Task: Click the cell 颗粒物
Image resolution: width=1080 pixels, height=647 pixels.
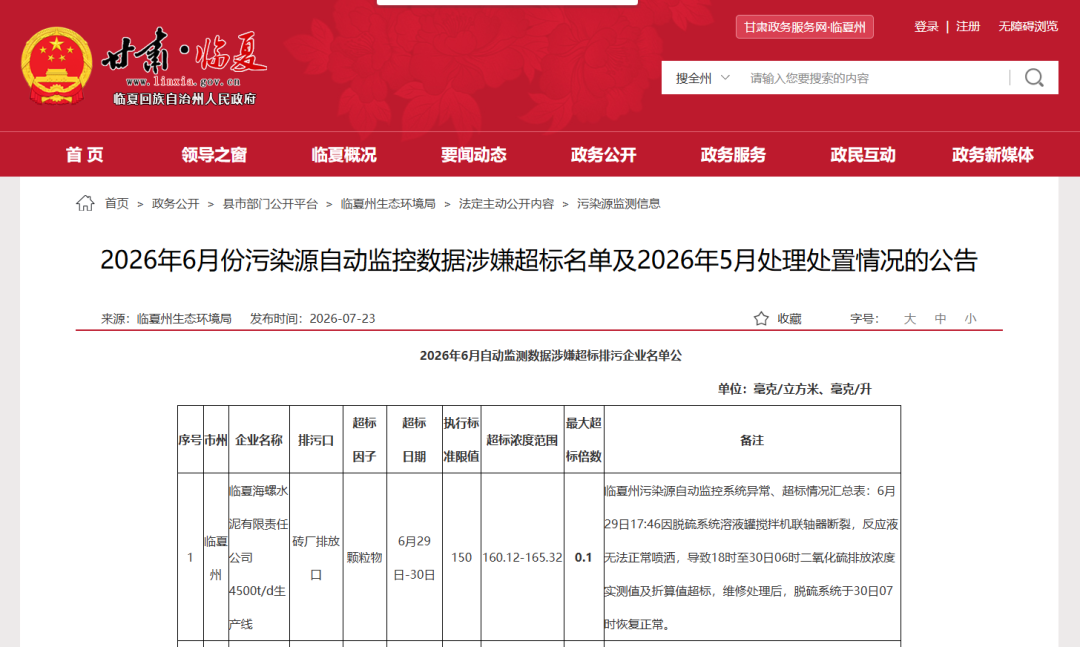Action: coord(364,557)
